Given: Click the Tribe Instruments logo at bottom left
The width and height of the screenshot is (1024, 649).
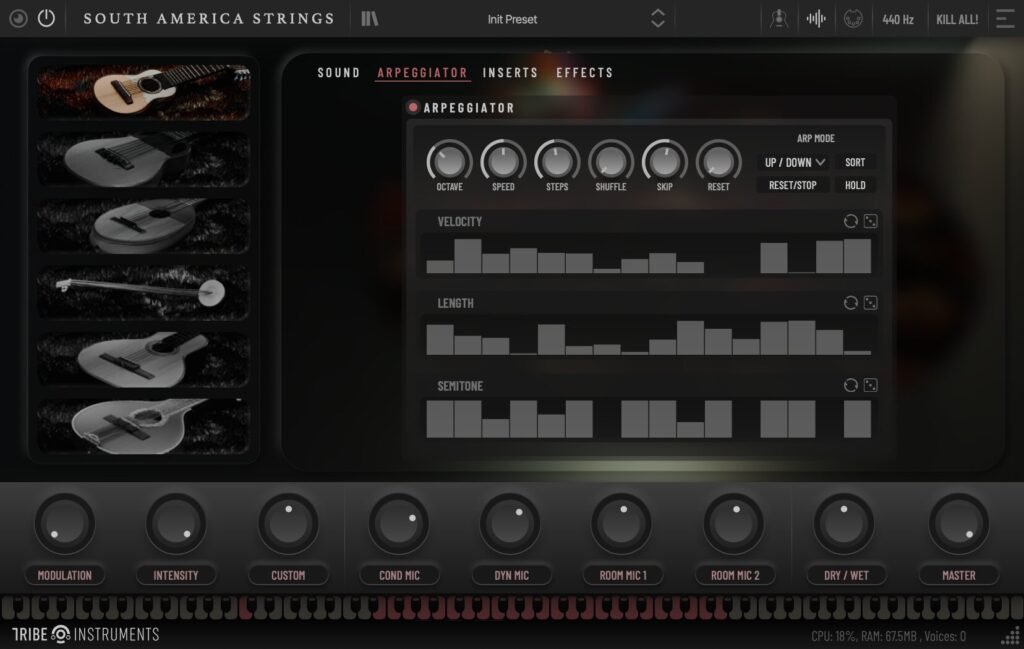Looking at the screenshot, I should pos(86,634).
